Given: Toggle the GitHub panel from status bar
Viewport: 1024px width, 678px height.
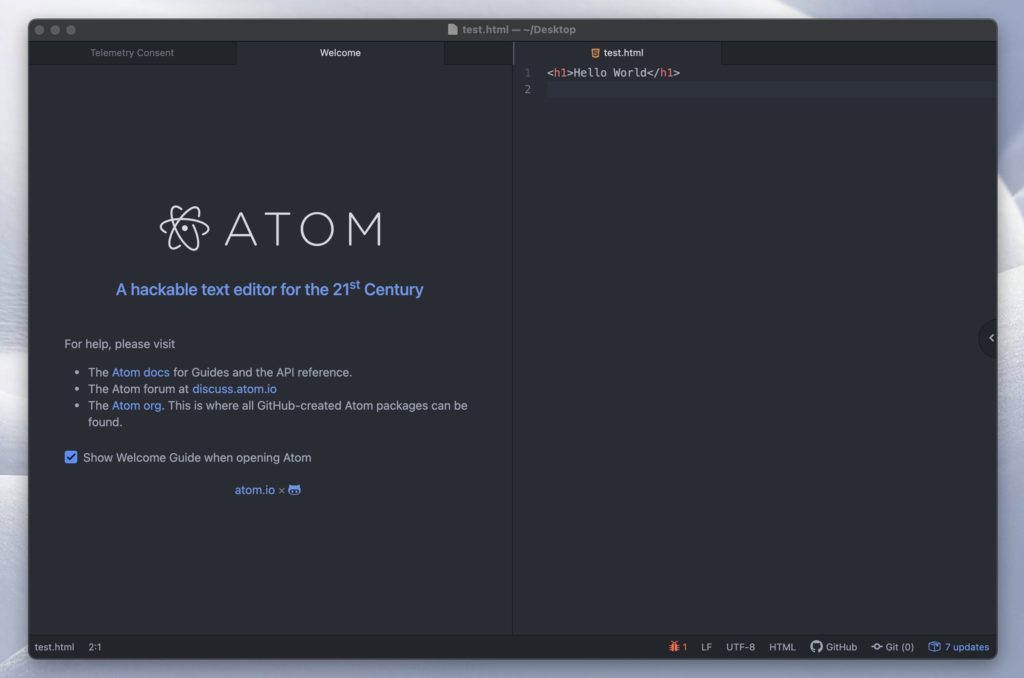Looking at the screenshot, I should 833,647.
